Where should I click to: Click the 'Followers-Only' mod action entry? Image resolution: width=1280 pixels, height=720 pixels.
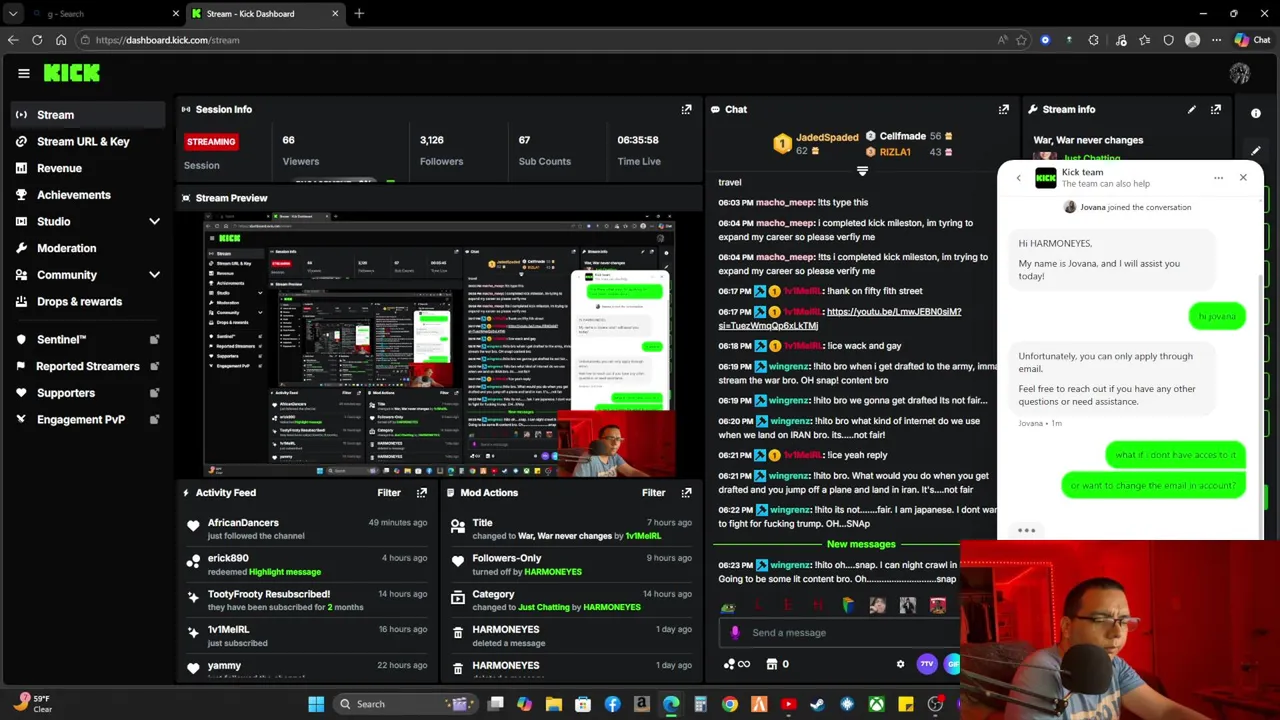click(570, 564)
